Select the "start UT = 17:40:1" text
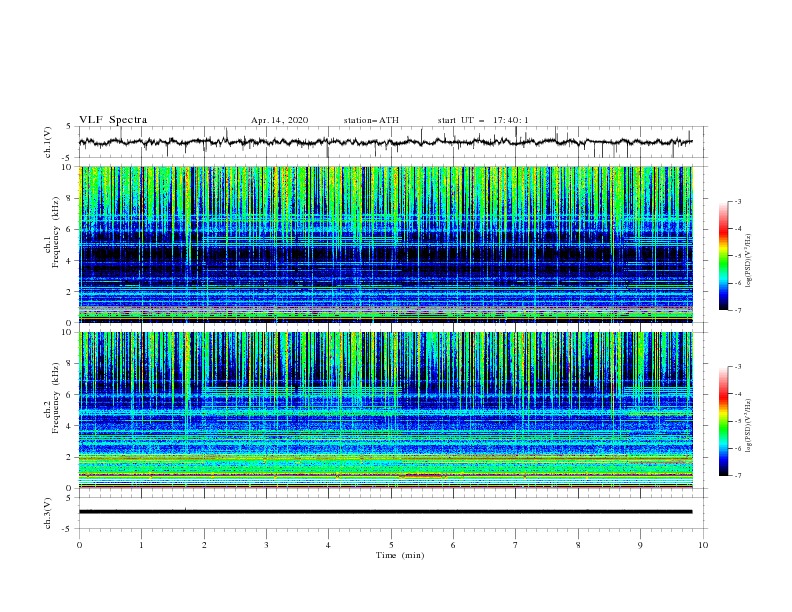The height and width of the screenshot is (612, 792). 483,120
